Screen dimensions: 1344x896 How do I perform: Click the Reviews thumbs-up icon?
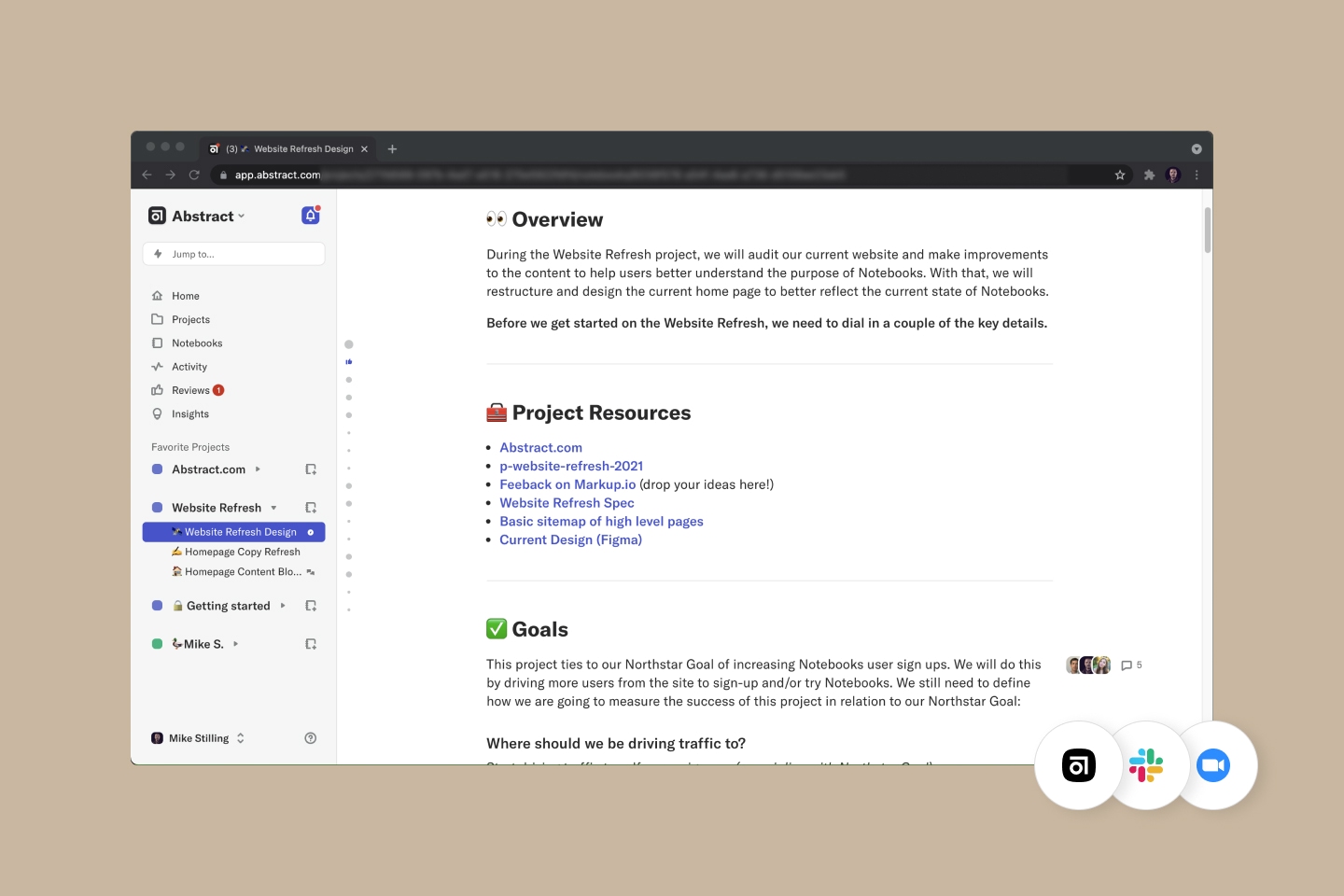point(157,390)
